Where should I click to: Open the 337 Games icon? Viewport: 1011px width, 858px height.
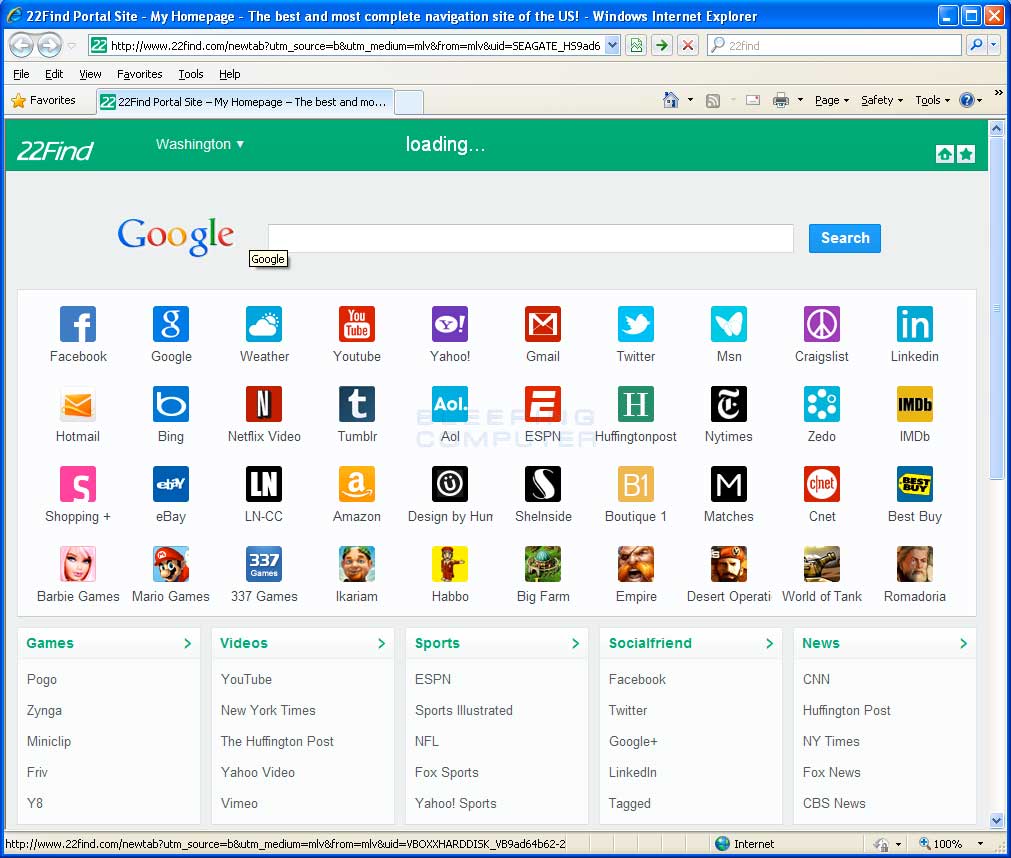point(264,563)
